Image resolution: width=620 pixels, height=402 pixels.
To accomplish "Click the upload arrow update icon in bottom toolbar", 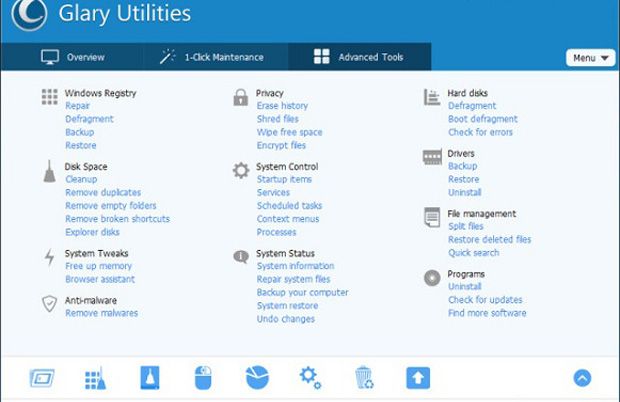I will [x=418, y=378].
